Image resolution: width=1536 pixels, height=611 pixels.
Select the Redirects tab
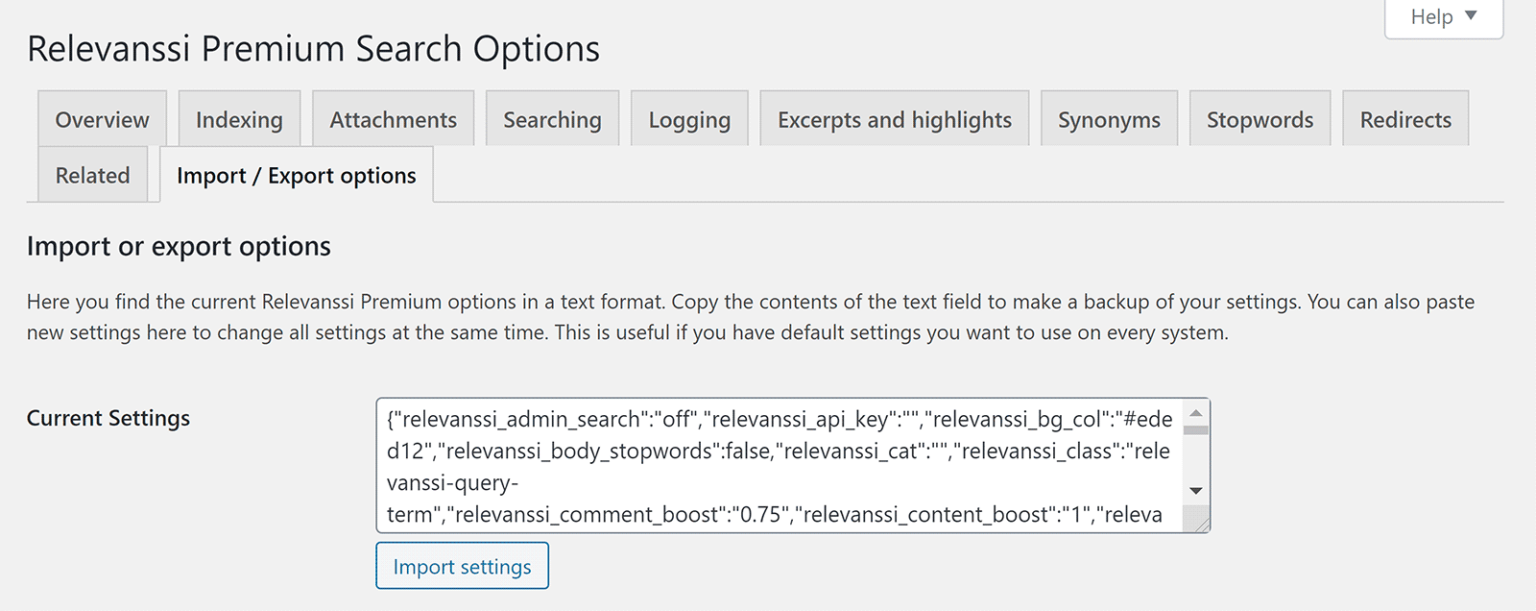pyautogui.click(x=1405, y=118)
